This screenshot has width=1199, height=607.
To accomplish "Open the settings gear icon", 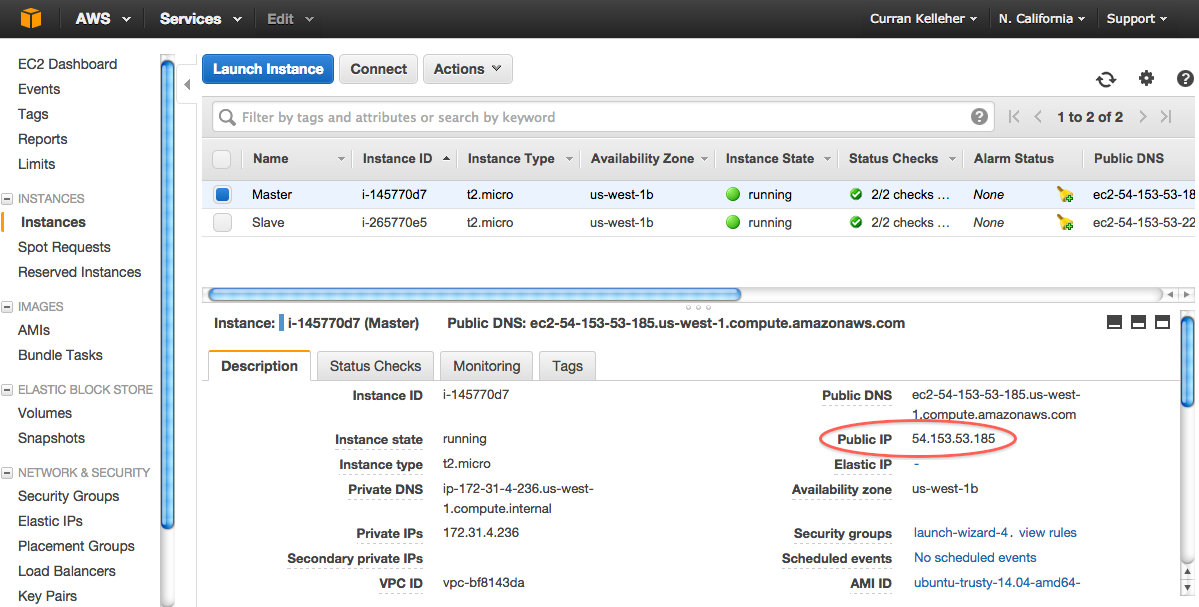I will coord(1145,78).
